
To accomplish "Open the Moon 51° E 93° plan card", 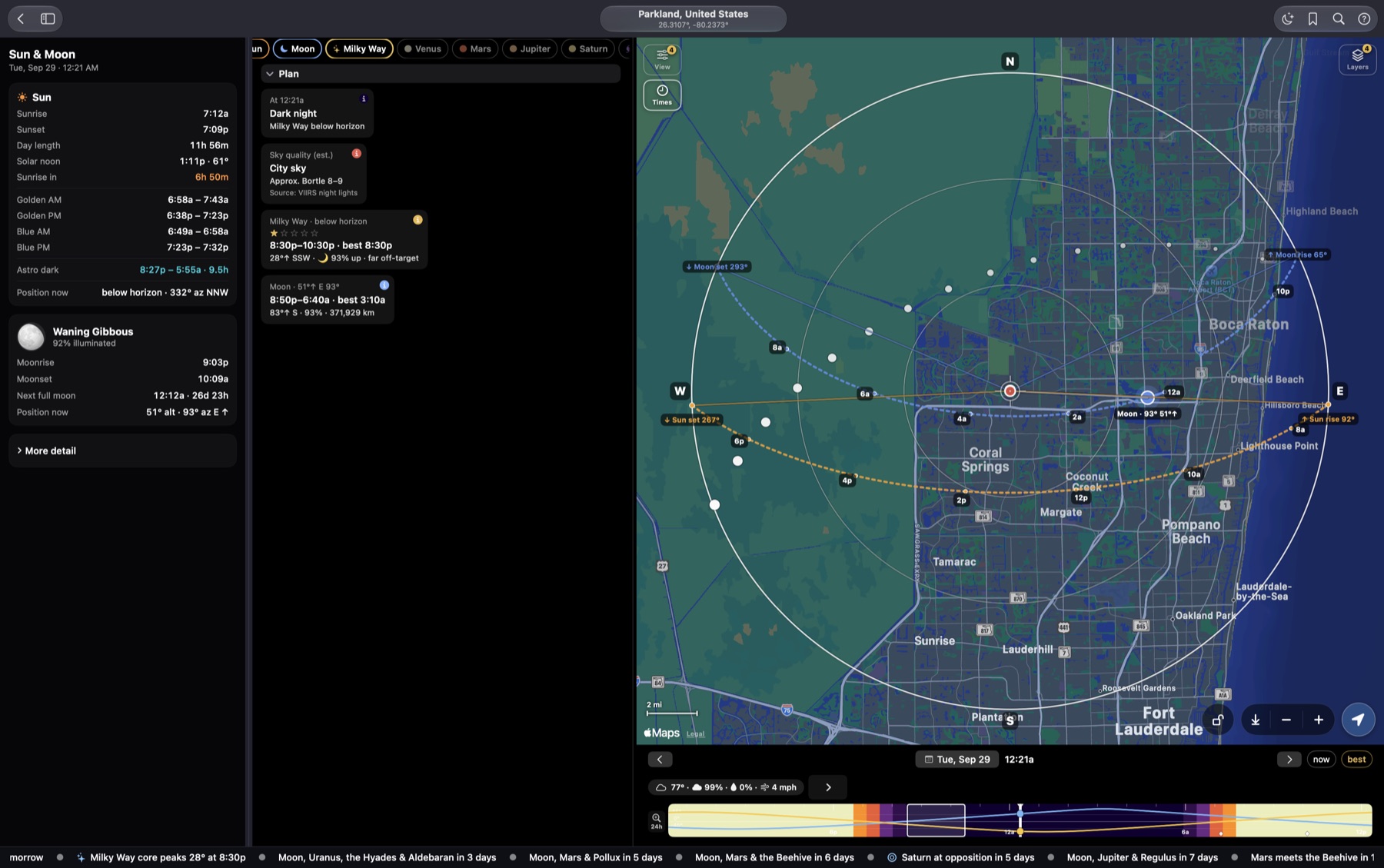I will [328, 299].
